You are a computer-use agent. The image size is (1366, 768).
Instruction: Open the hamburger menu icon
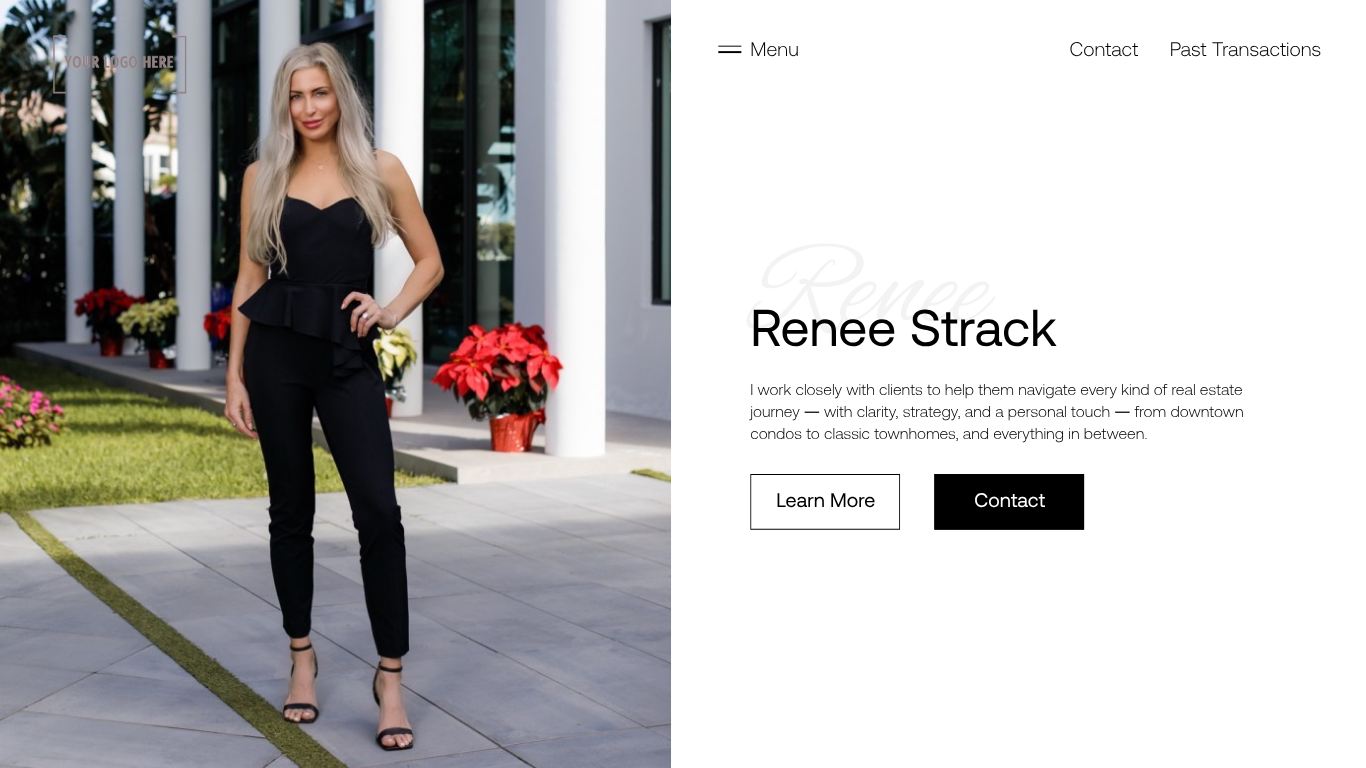(729, 49)
